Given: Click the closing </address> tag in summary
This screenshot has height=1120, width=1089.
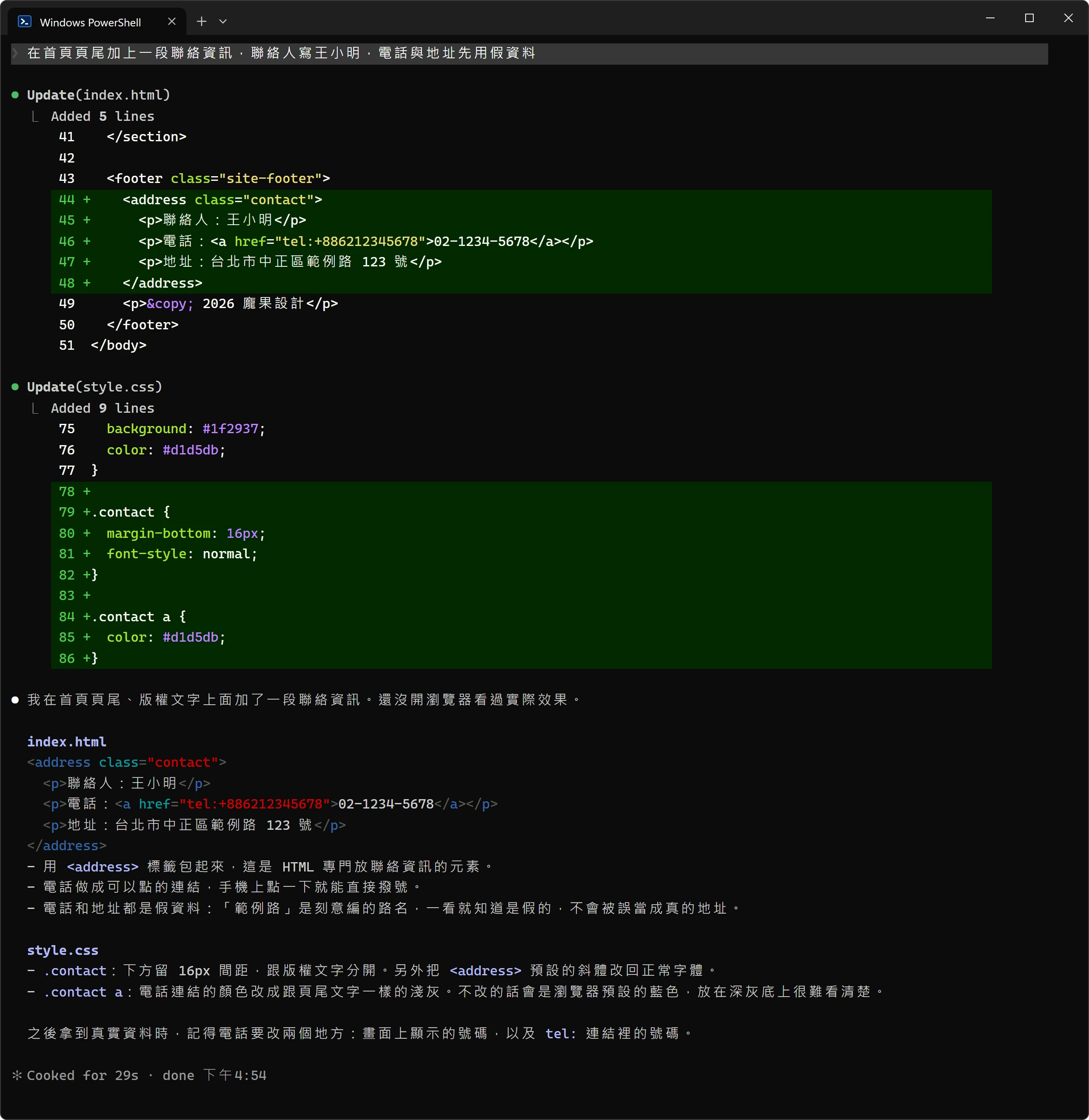Looking at the screenshot, I should pos(66,846).
